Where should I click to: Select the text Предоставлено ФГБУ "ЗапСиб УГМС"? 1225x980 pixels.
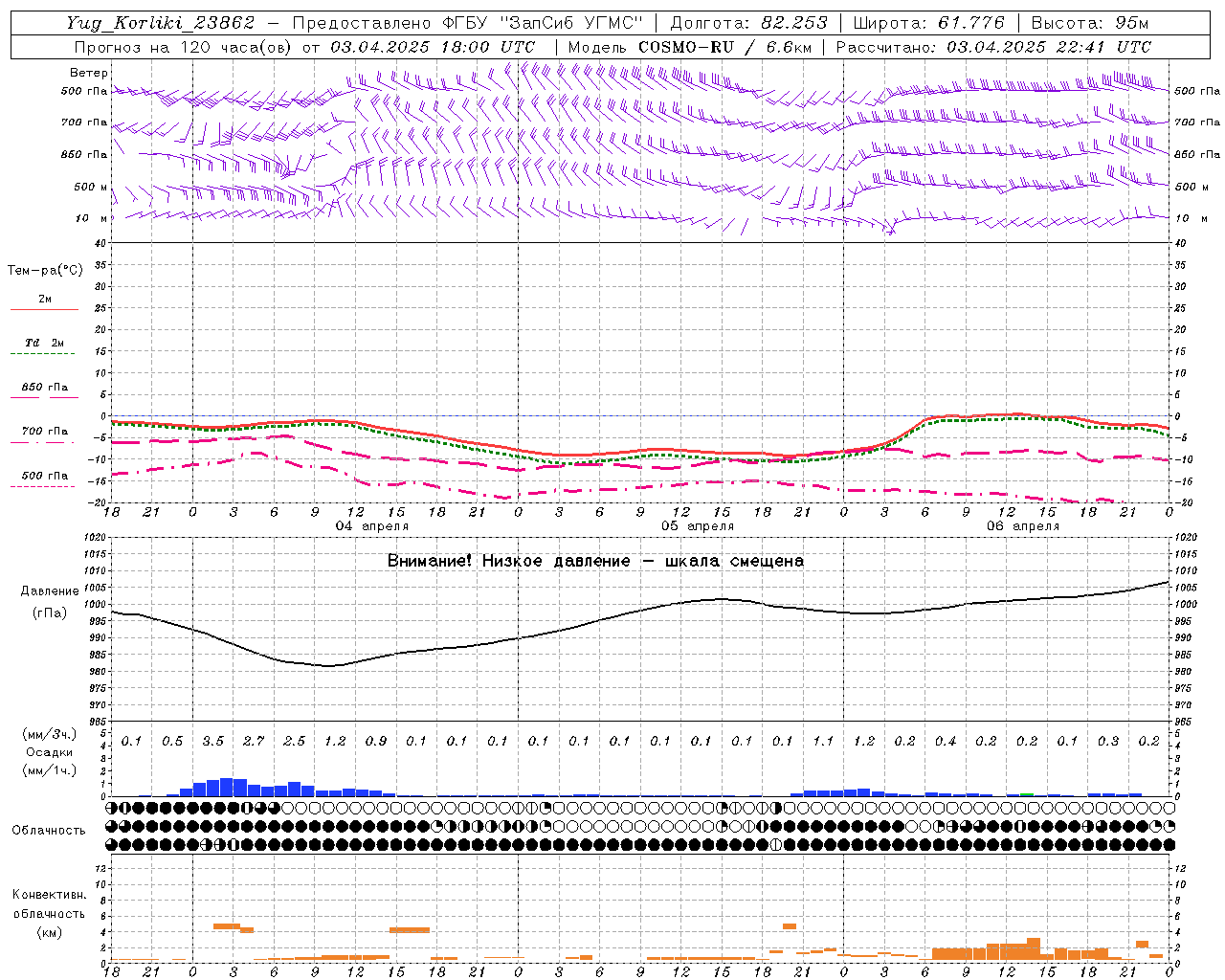pos(467,23)
